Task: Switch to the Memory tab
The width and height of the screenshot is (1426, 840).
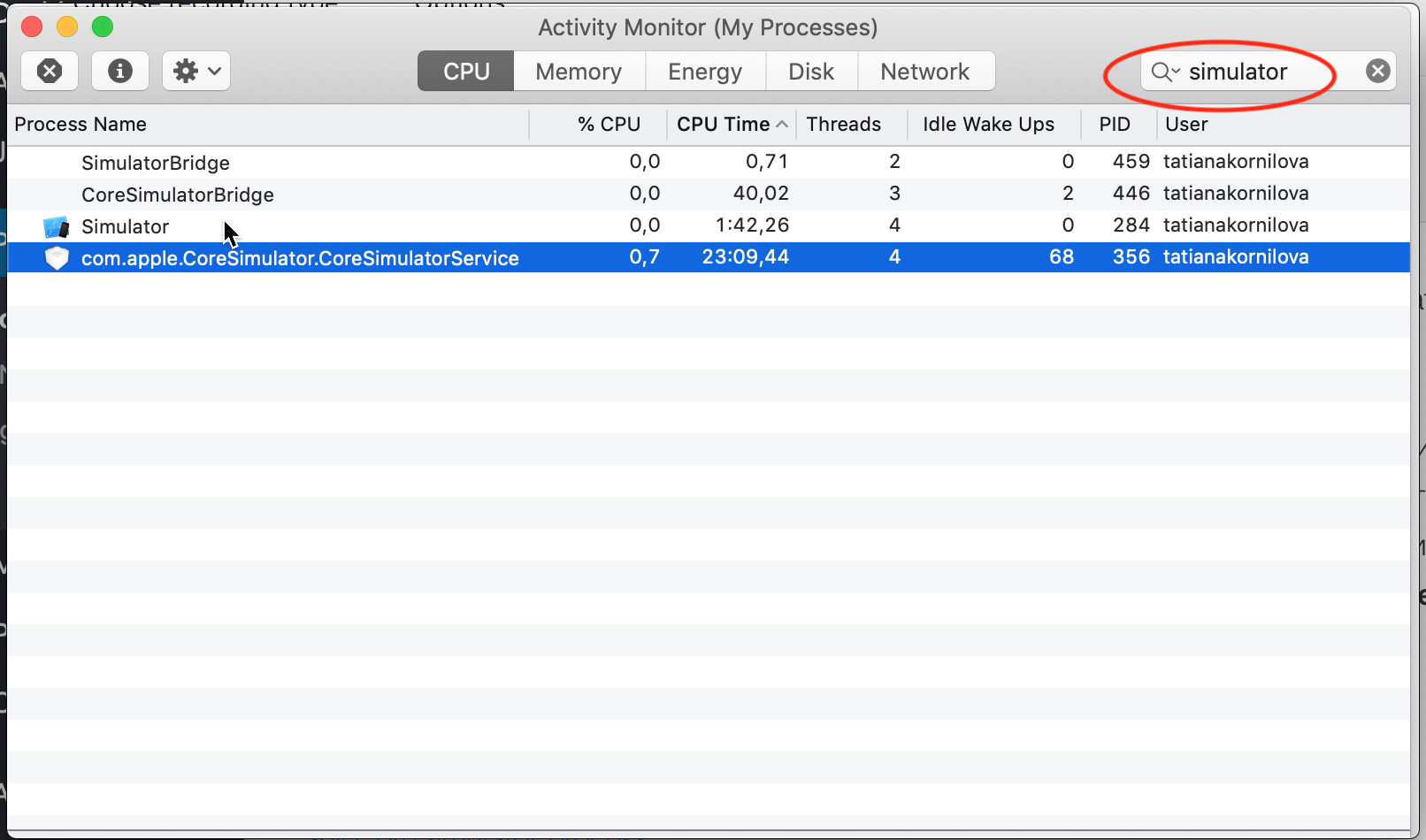Action: 579,72
